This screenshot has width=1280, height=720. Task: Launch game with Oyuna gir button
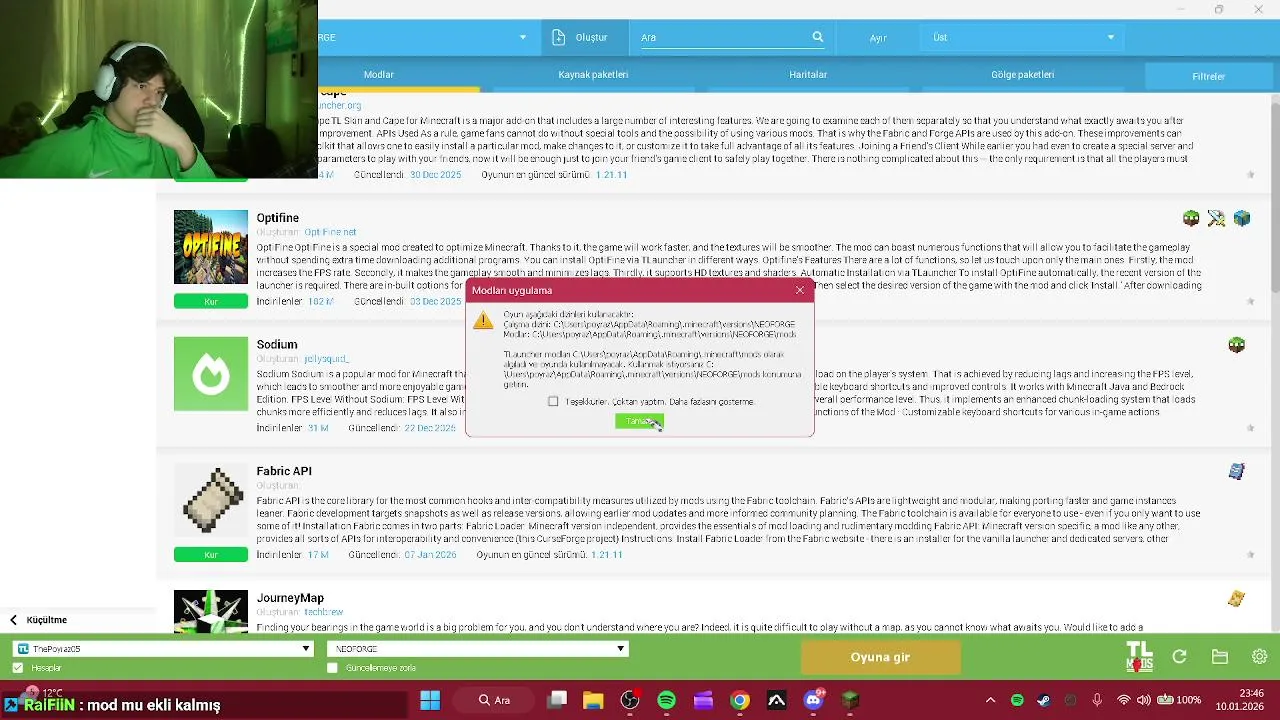tap(880, 657)
